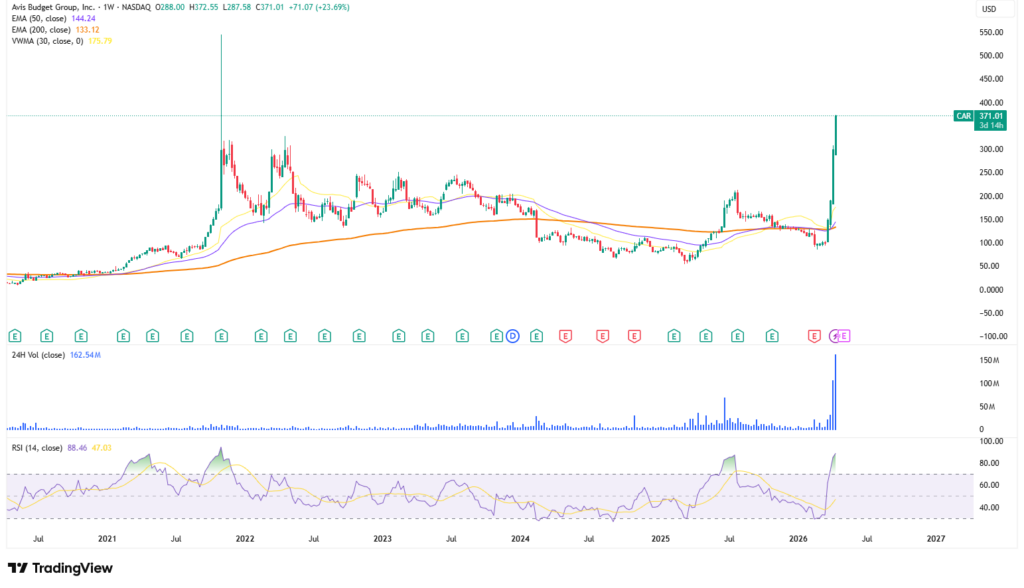Image resolution: width=1024 pixels, height=588 pixels.
Task: Click the Avis Budget Group symbol title
Action: pyautogui.click(x=60, y=7)
